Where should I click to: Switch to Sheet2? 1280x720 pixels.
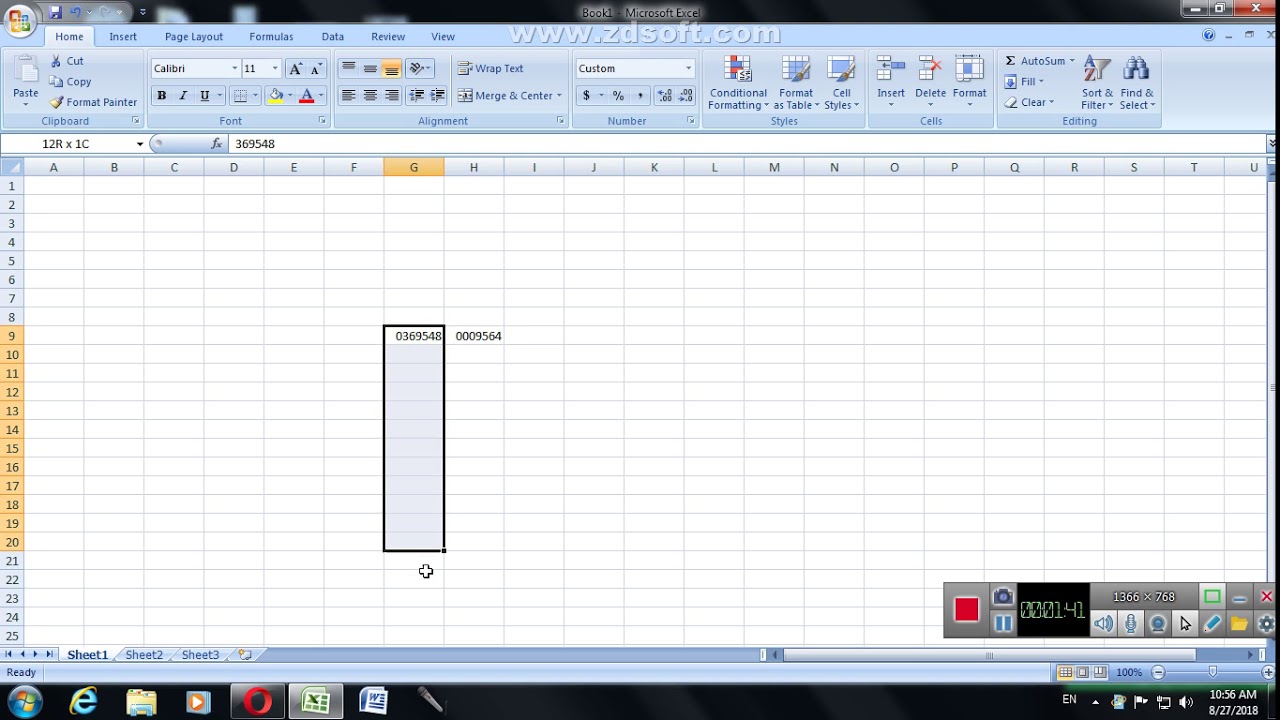144,655
